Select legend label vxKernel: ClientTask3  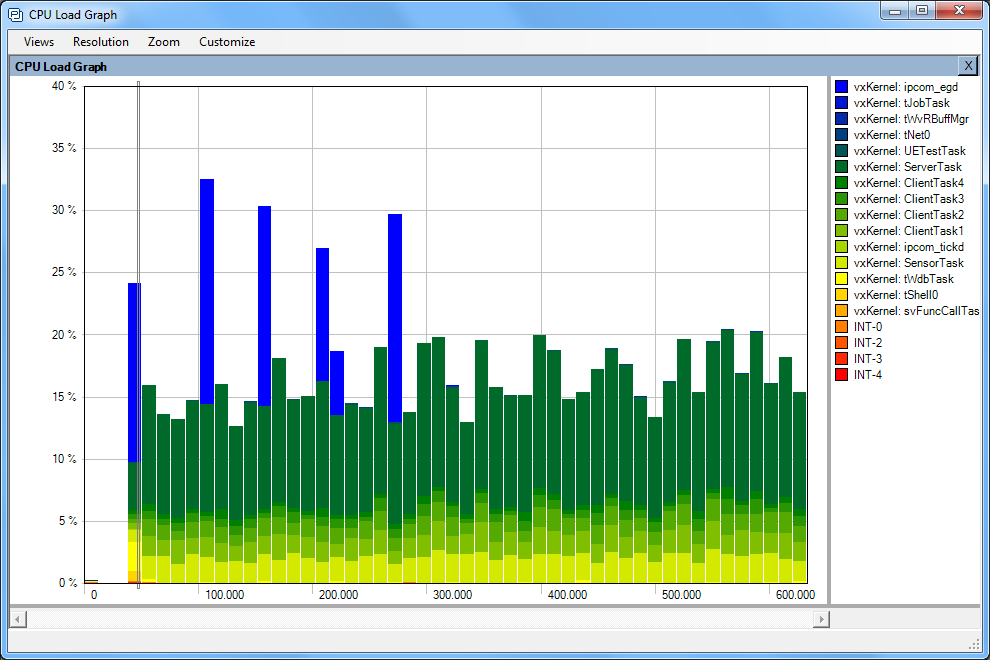tap(909, 198)
